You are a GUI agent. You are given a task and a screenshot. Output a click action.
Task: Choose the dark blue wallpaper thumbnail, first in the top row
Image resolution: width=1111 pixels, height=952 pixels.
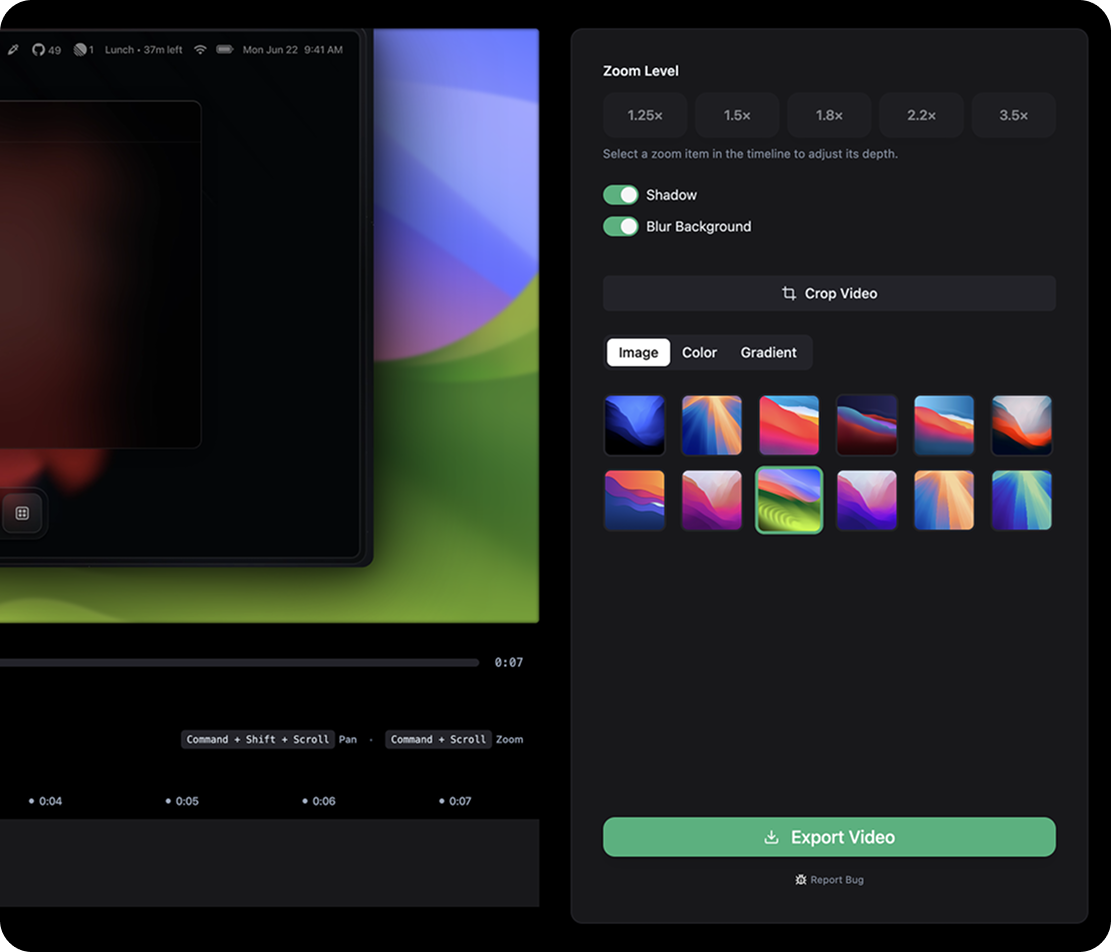point(635,425)
